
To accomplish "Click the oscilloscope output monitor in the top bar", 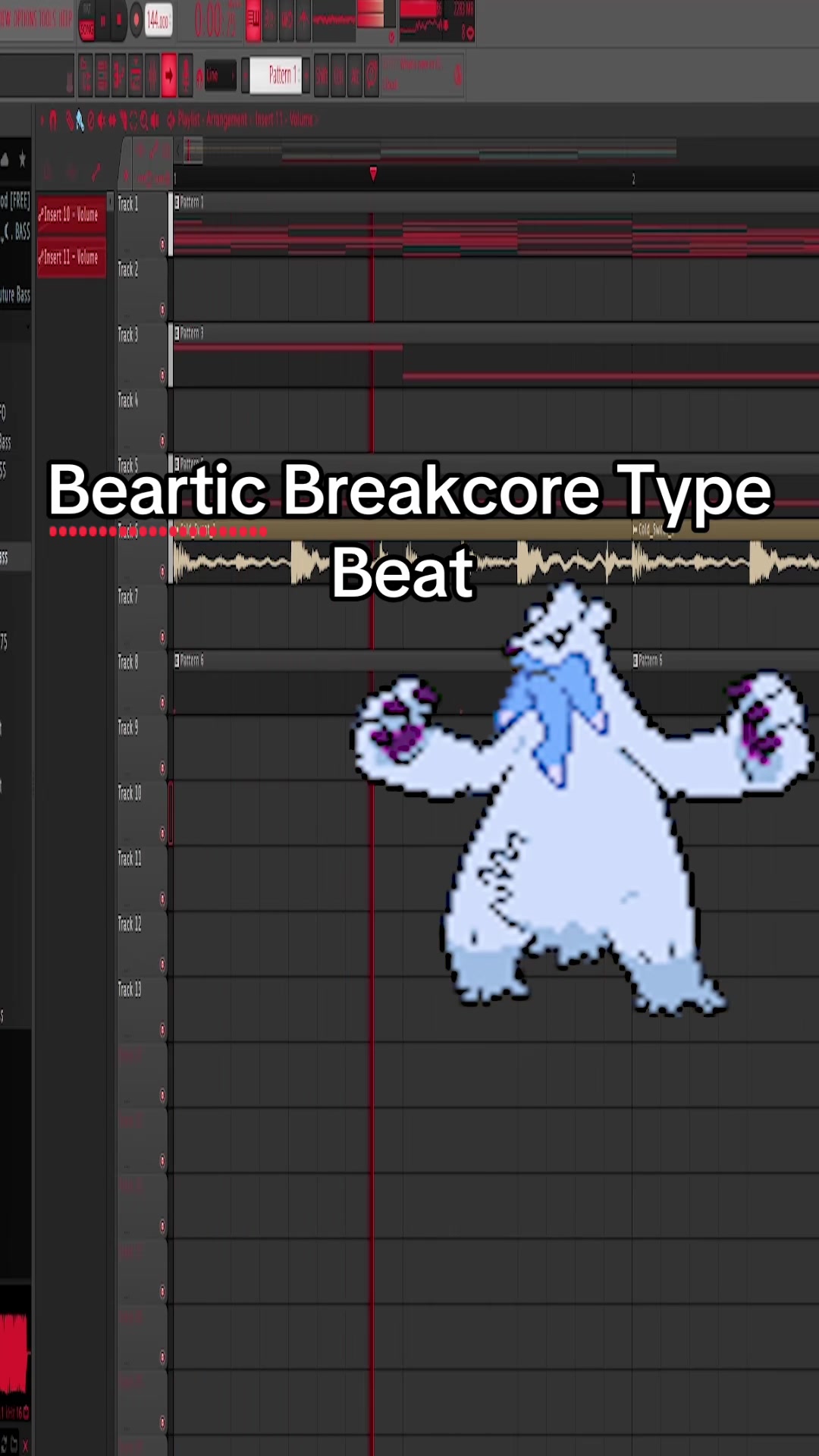I will click(x=334, y=20).
